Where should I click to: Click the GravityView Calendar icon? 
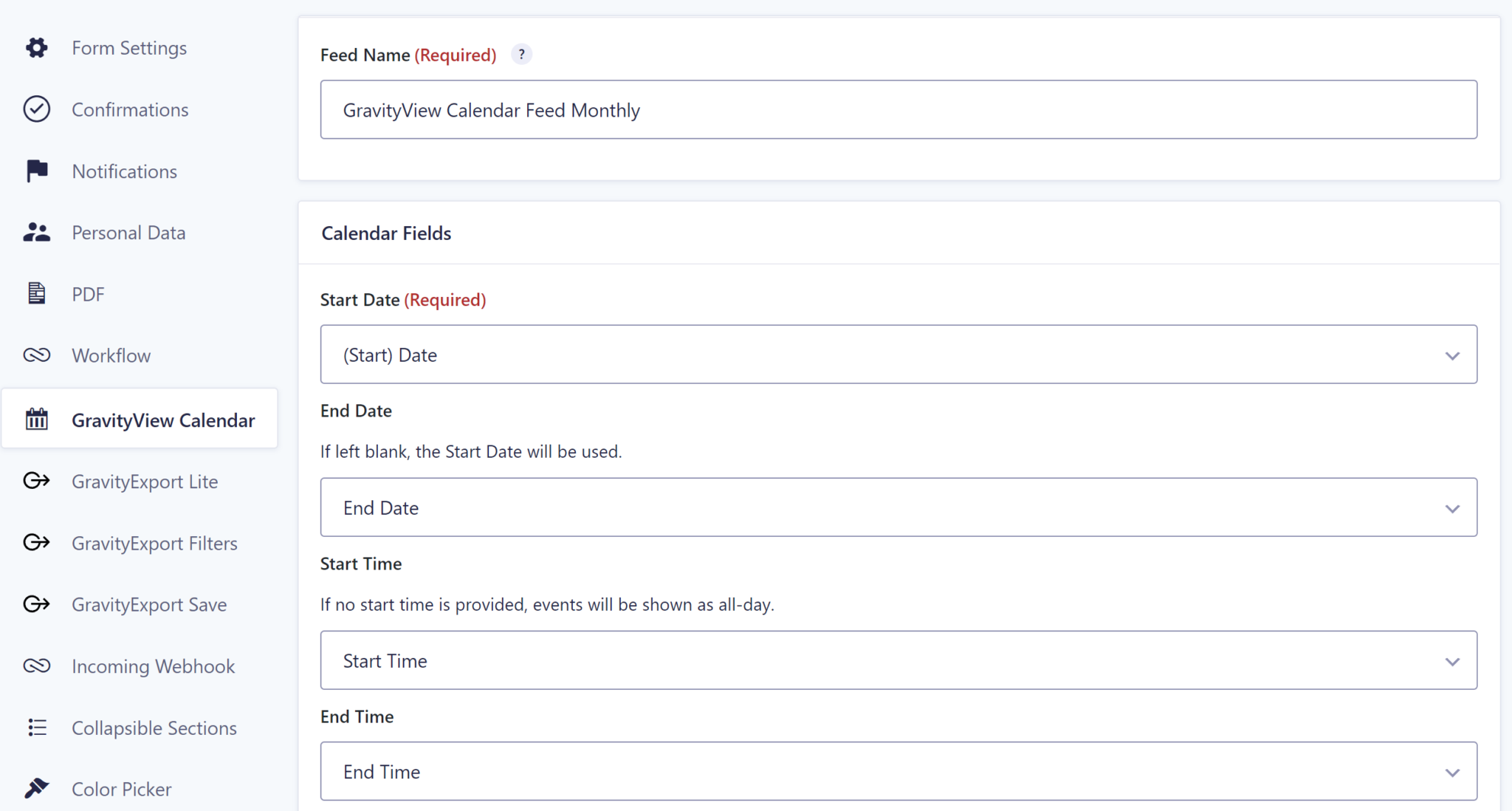[36, 420]
